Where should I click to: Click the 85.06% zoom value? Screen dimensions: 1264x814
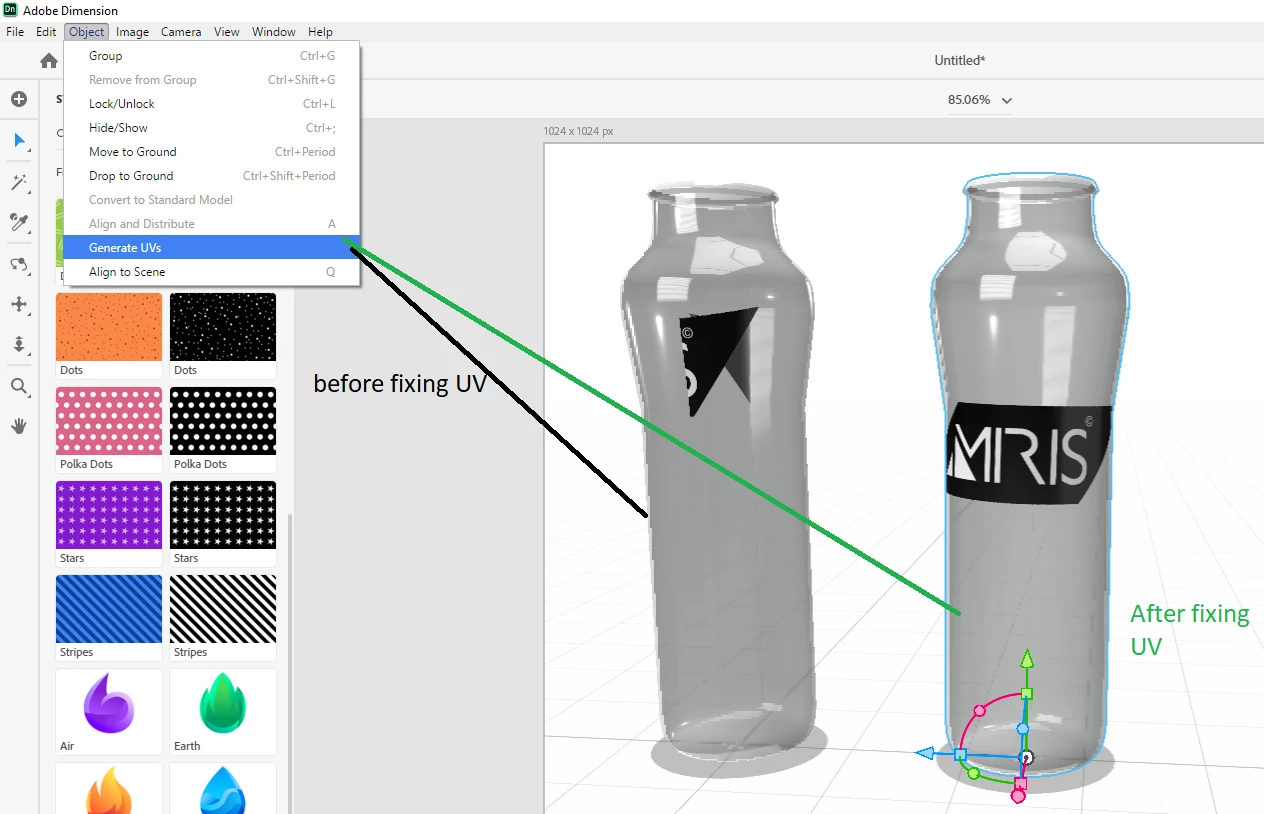point(968,100)
